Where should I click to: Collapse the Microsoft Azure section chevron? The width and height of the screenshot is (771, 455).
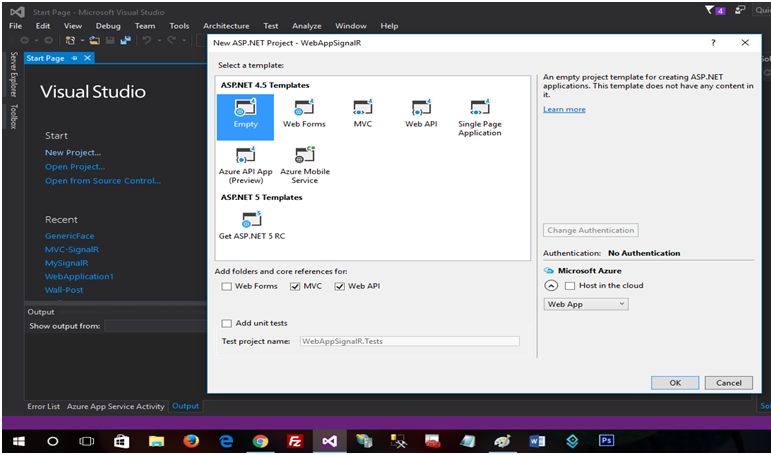click(x=551, y=286)
